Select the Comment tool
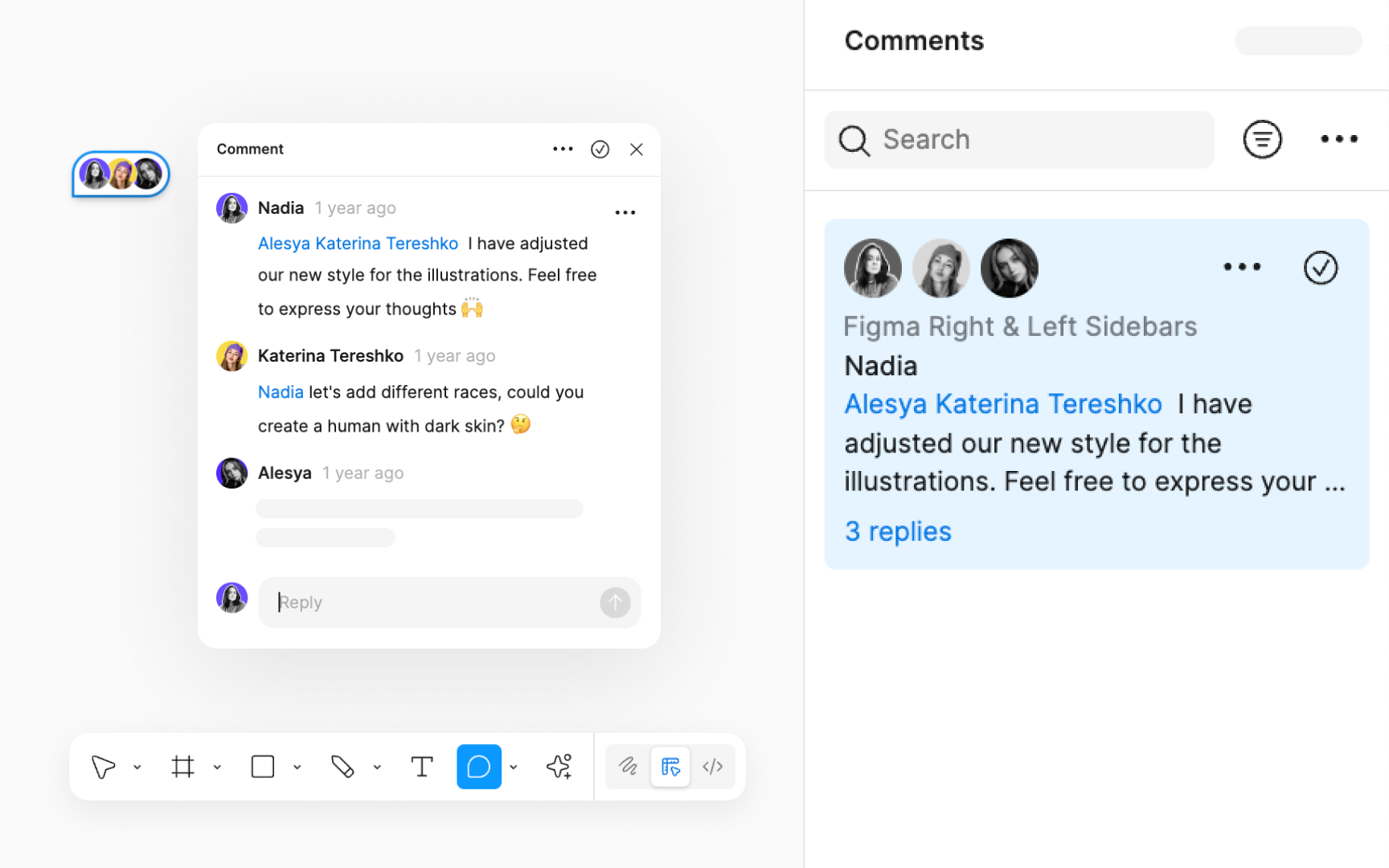The width and height of the screenshot is (1389, 868). (x=479, y=767)
